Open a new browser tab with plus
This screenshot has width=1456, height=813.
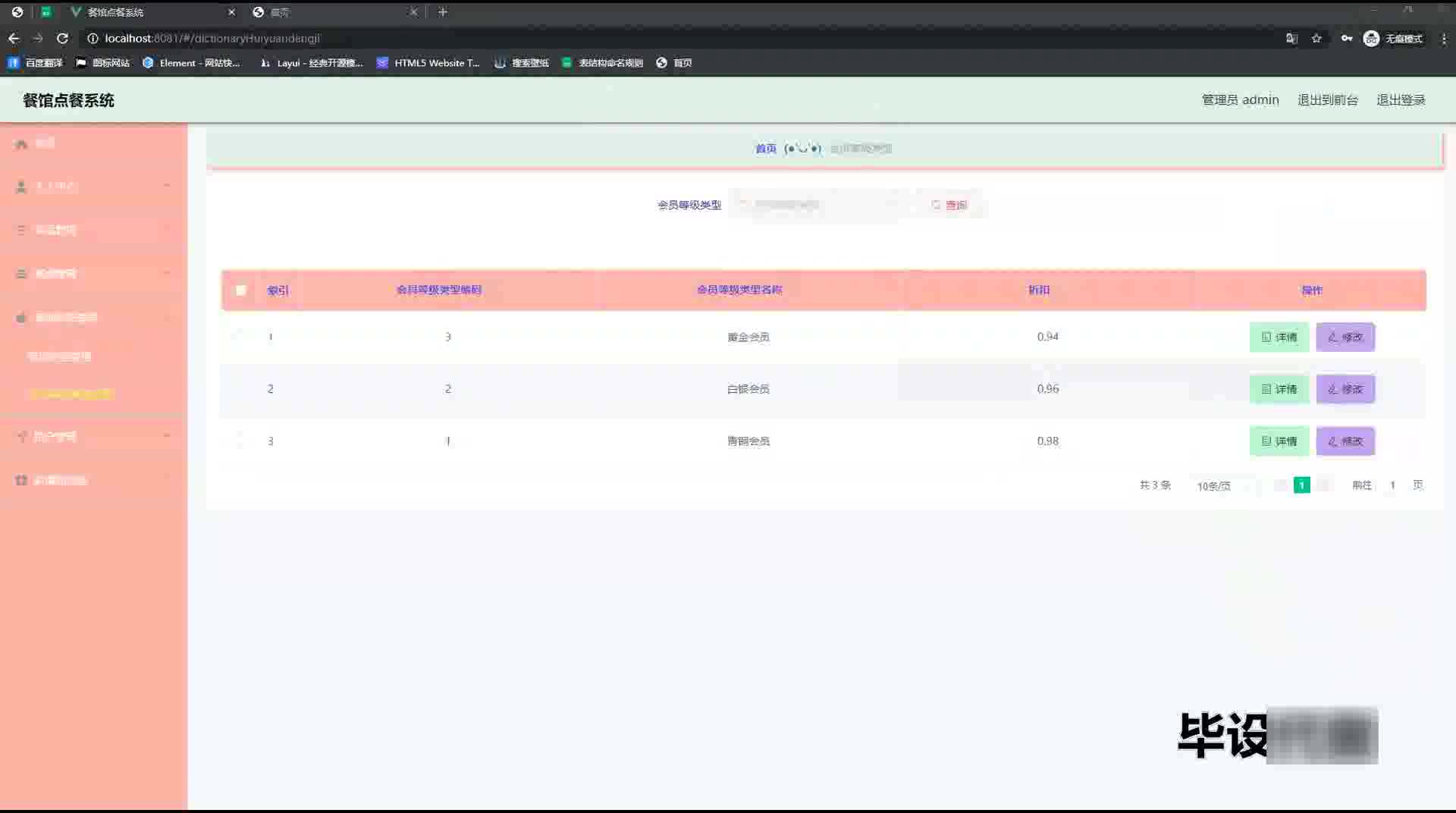click(443, 12)
